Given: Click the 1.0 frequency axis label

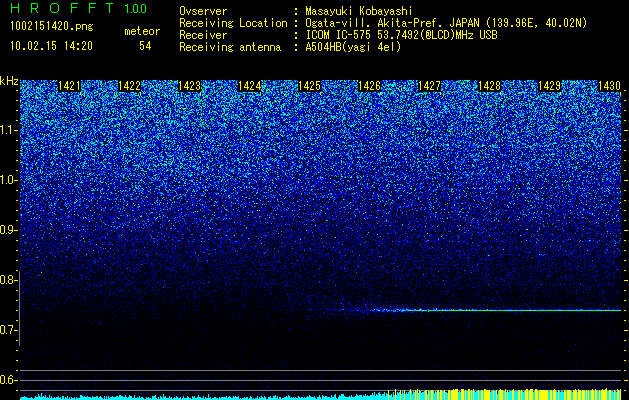Looking at the screenshot, I should coord(8,180).
